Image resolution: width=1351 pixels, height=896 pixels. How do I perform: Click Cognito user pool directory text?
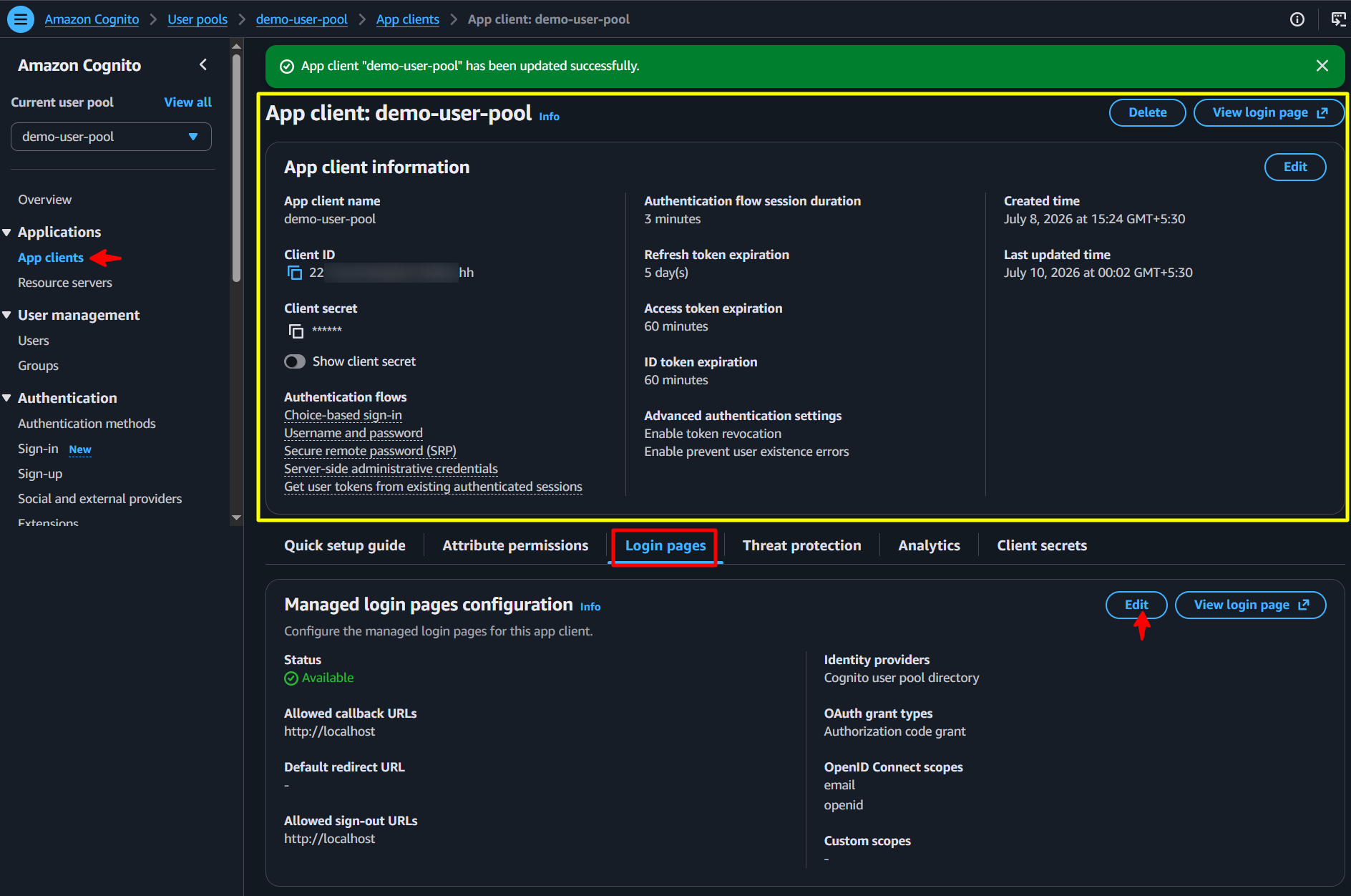click(902, 678)
